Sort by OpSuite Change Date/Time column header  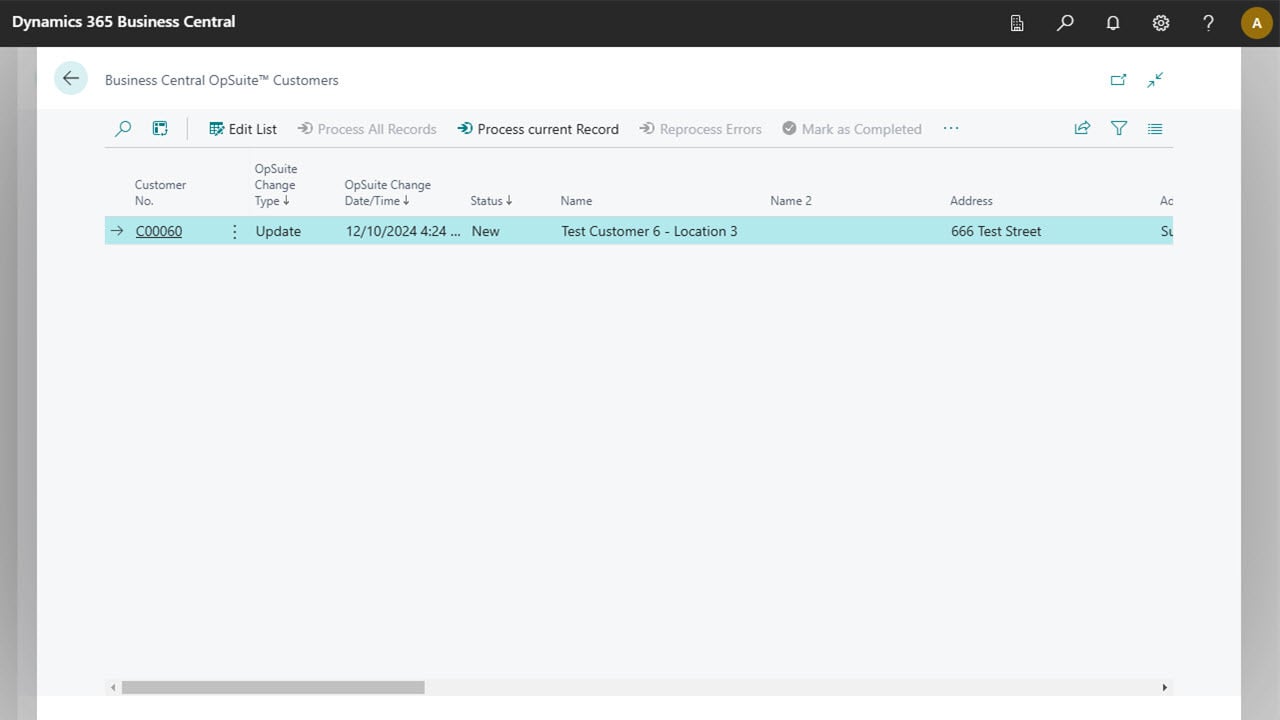388,193
